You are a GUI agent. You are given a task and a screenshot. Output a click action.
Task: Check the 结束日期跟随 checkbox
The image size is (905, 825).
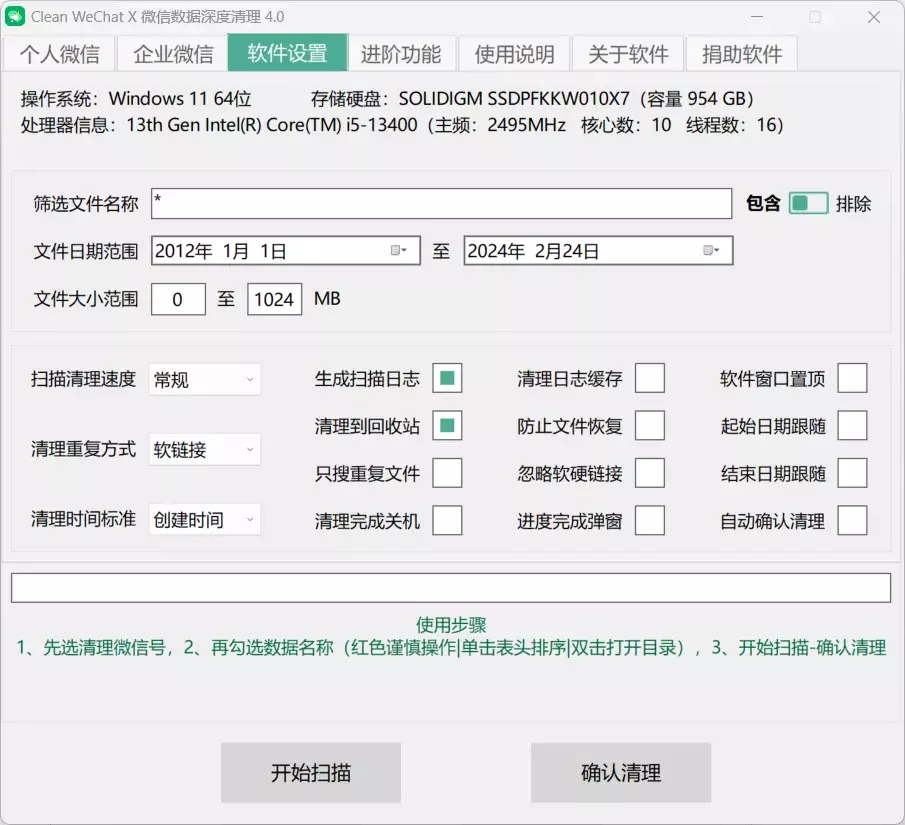pos(852,473)
